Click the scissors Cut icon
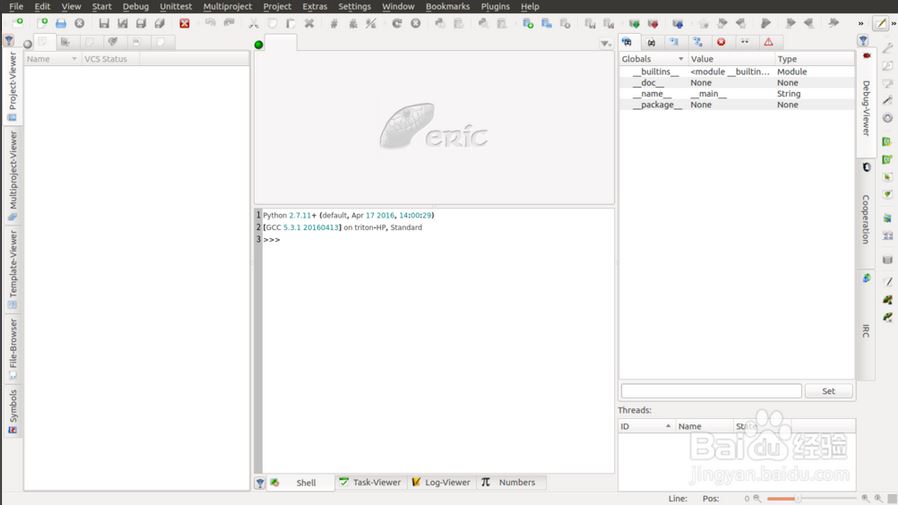The image size is (898, 505). click(x=253, y=23)
